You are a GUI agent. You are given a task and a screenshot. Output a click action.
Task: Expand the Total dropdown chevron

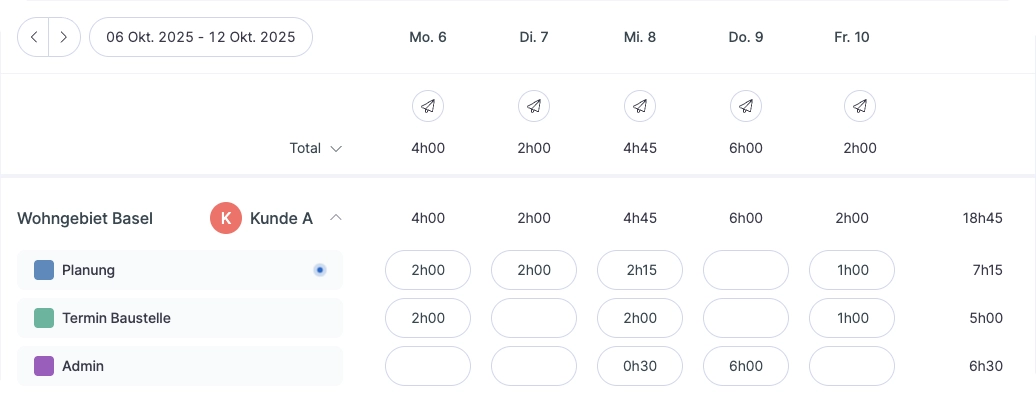[x=336, y=148]
